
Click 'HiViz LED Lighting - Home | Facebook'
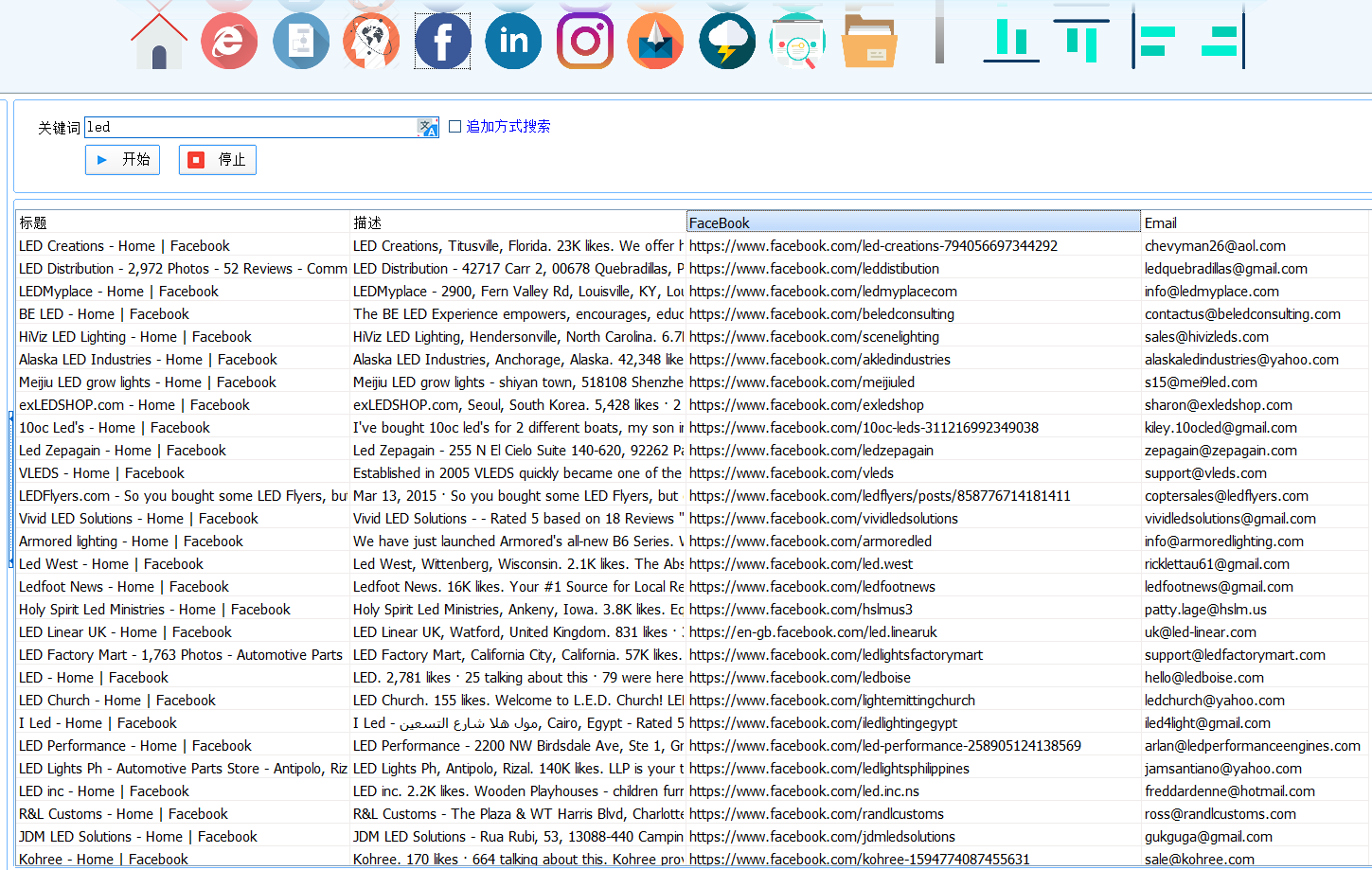[135, 337]
